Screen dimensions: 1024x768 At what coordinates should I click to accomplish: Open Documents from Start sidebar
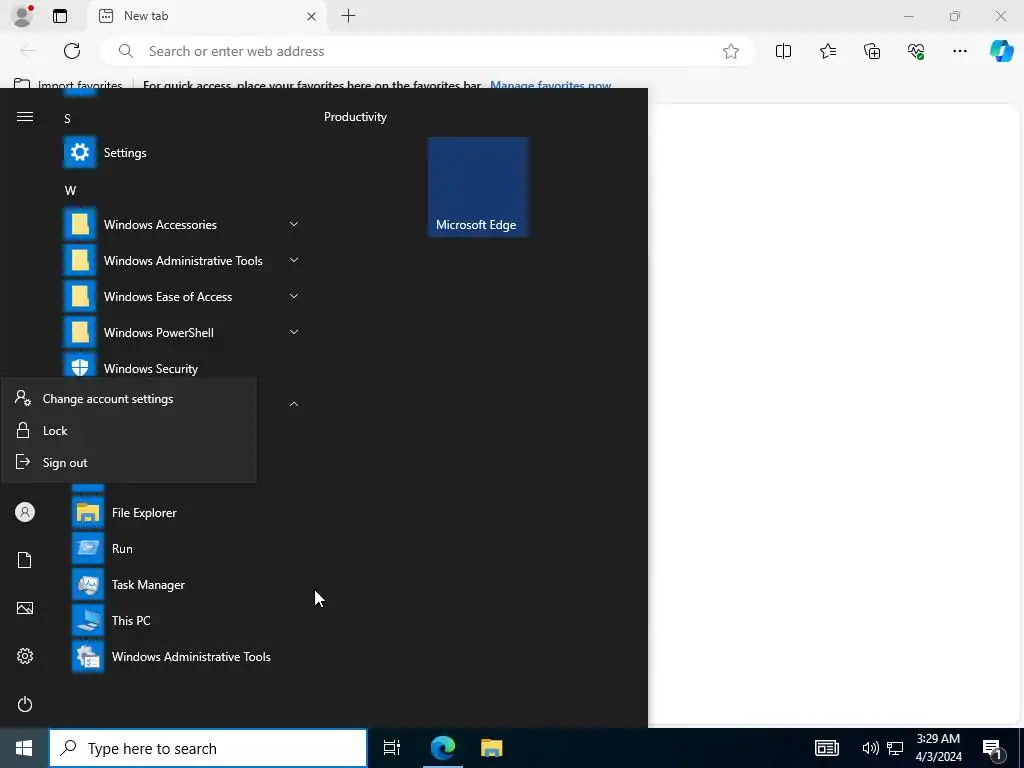tap(25, 560)
